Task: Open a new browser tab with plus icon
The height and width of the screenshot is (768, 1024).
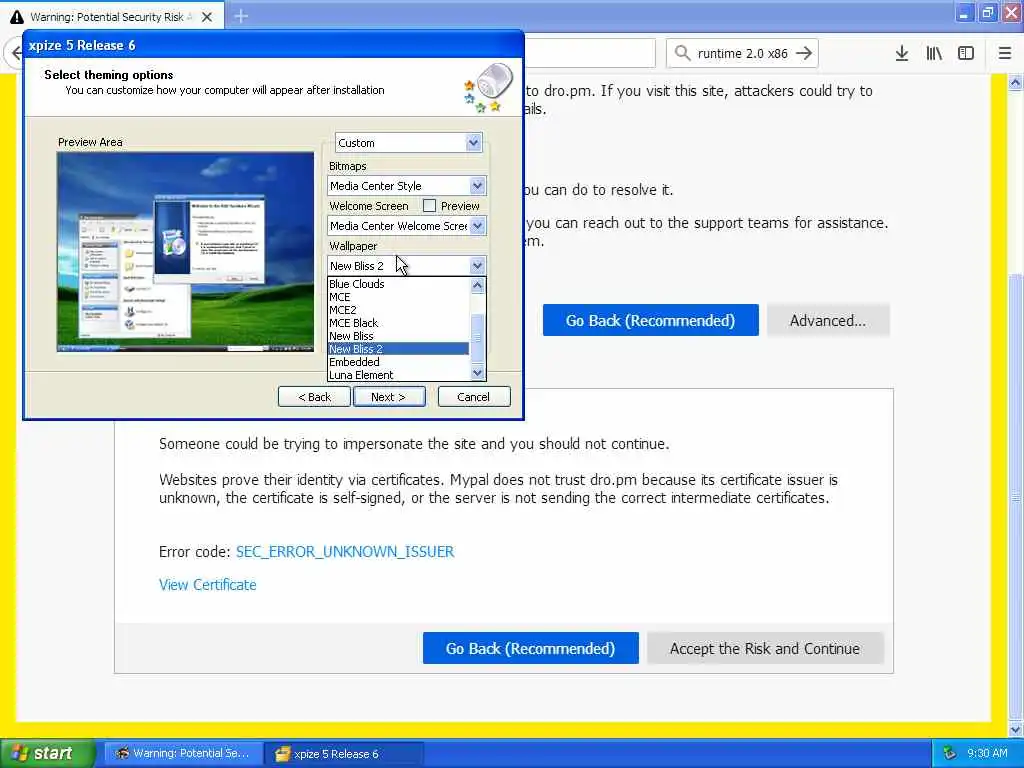Action: tap(241, 16)
